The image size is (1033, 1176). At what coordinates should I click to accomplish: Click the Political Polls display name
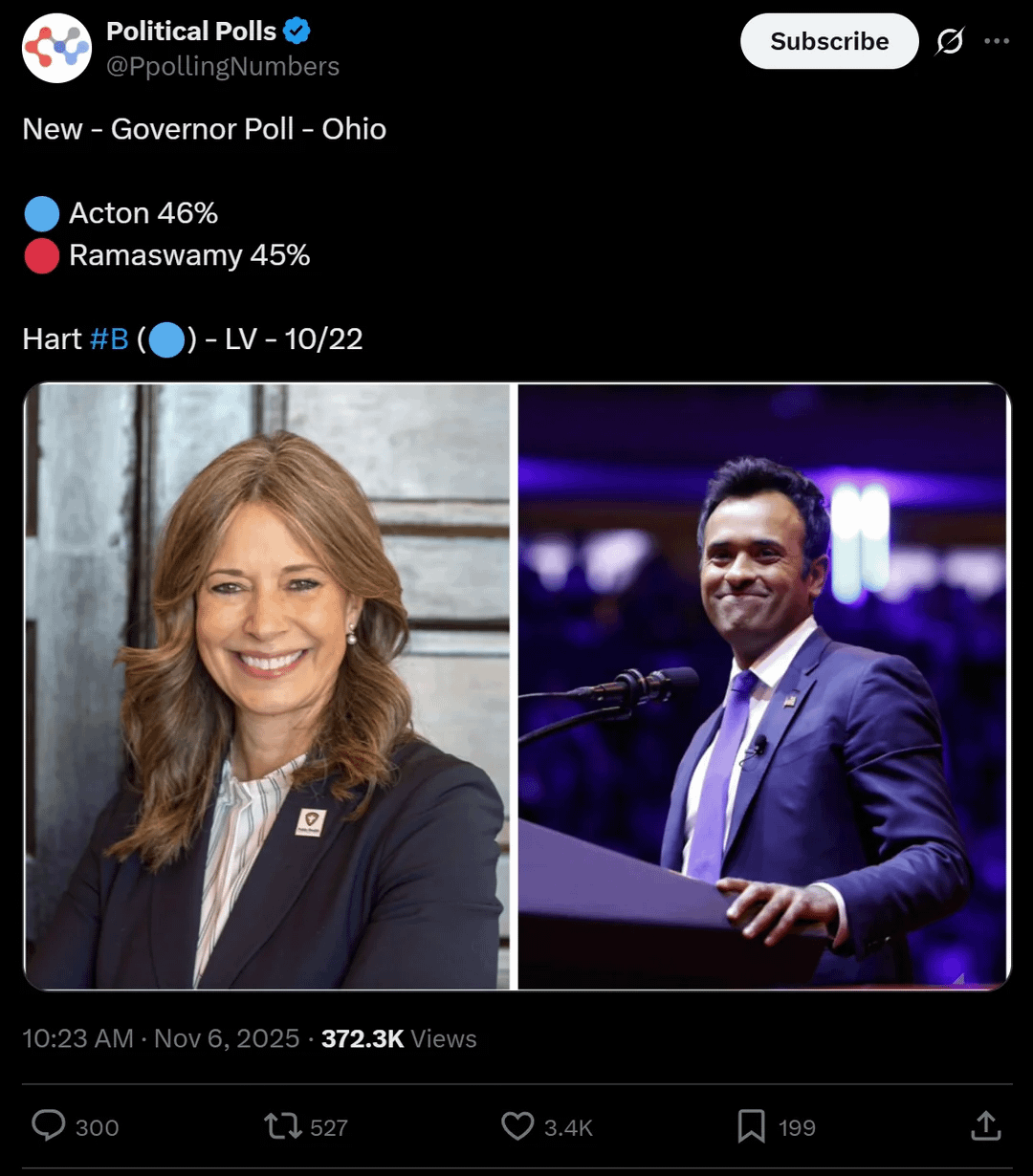coord(191,32)
